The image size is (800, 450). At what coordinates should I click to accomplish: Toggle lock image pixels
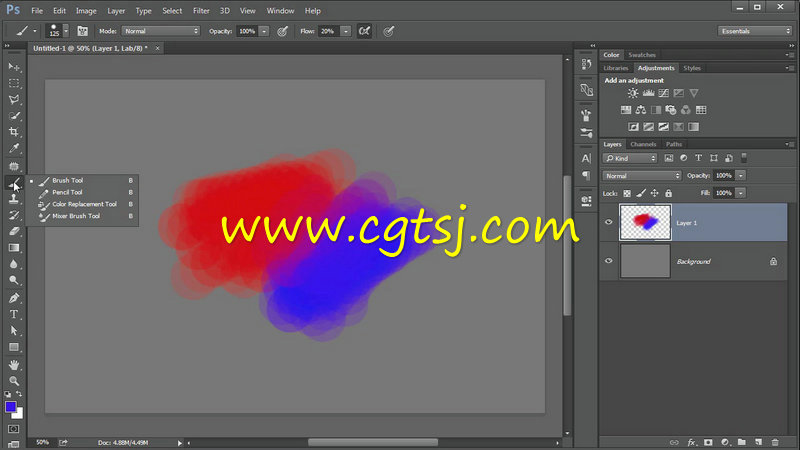(x=641, y=193)
